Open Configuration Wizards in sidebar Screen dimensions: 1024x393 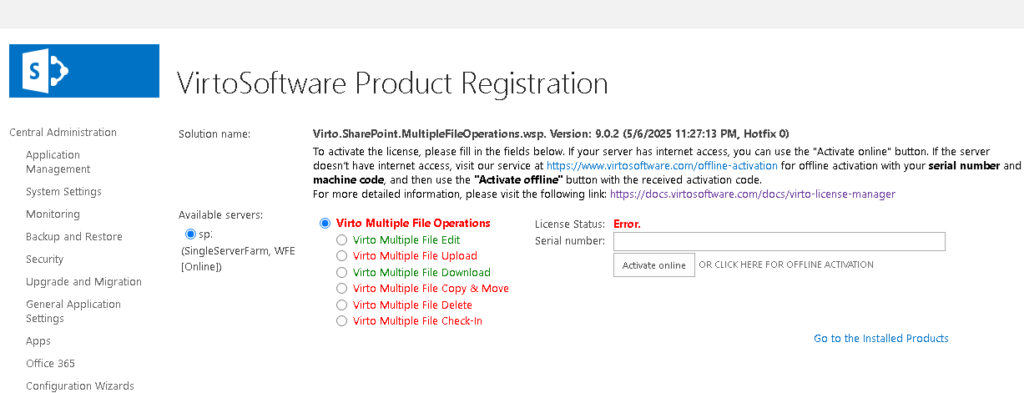click(x=80, y=386)
